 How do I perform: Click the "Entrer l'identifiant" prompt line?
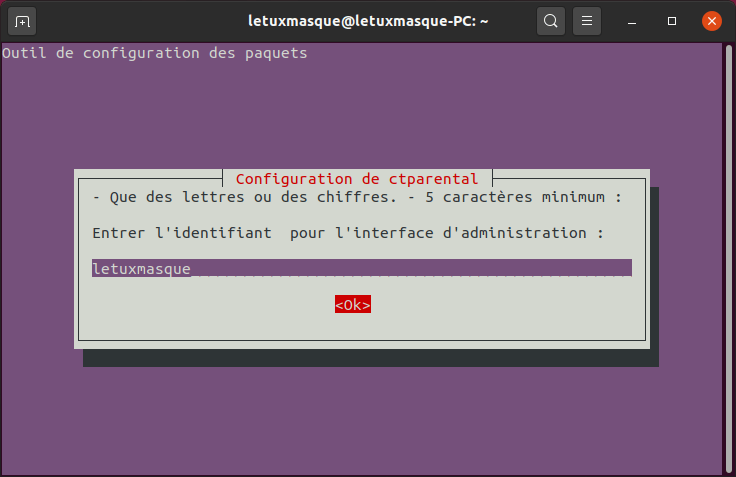[348, 233]
